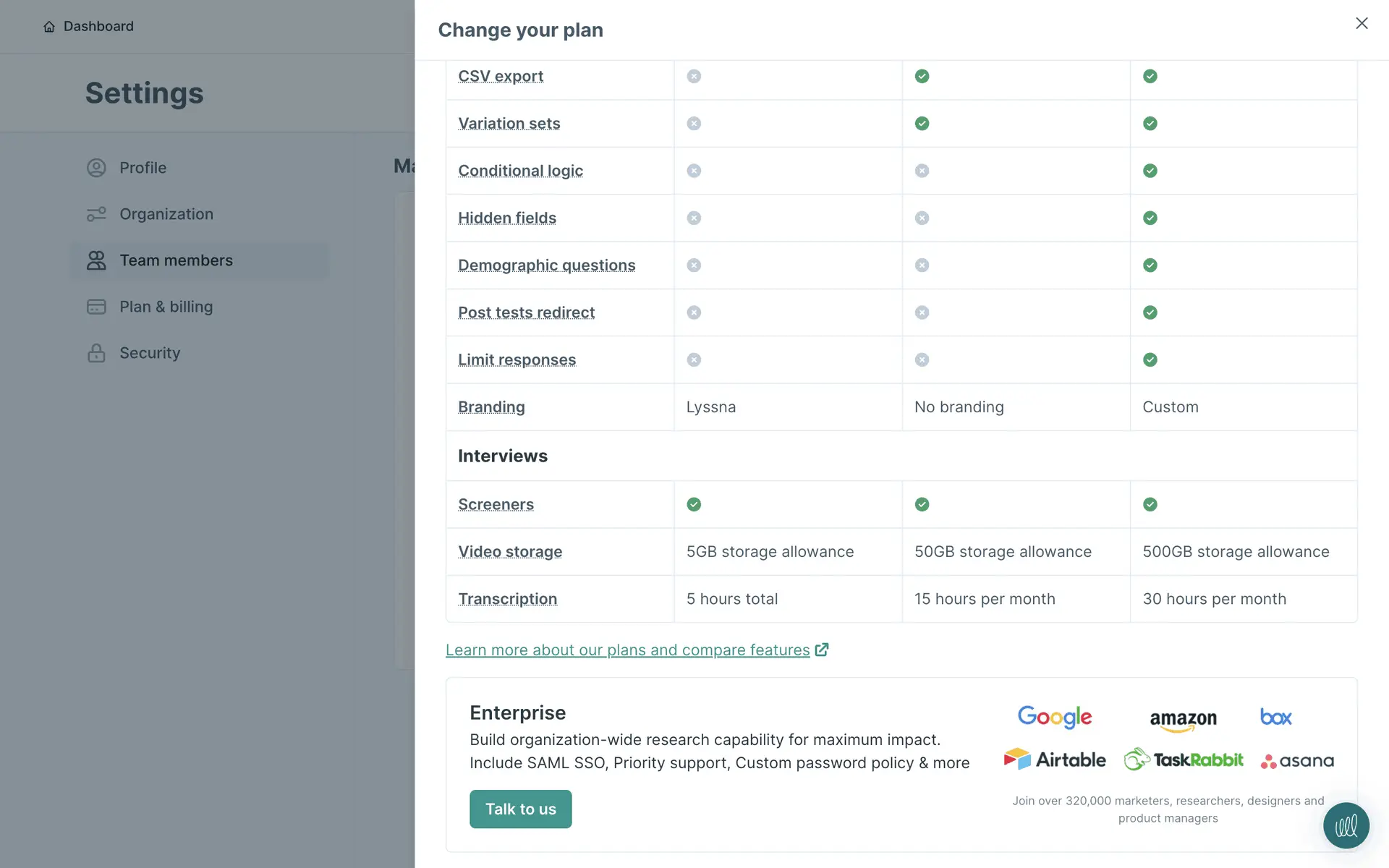Close the Change your plan panel

(x=1362, y=23)
